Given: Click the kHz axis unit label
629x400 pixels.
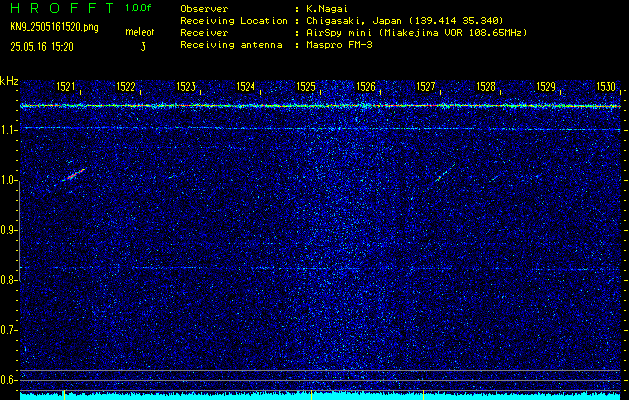Looking at the screenshot, I should point(9,81).
